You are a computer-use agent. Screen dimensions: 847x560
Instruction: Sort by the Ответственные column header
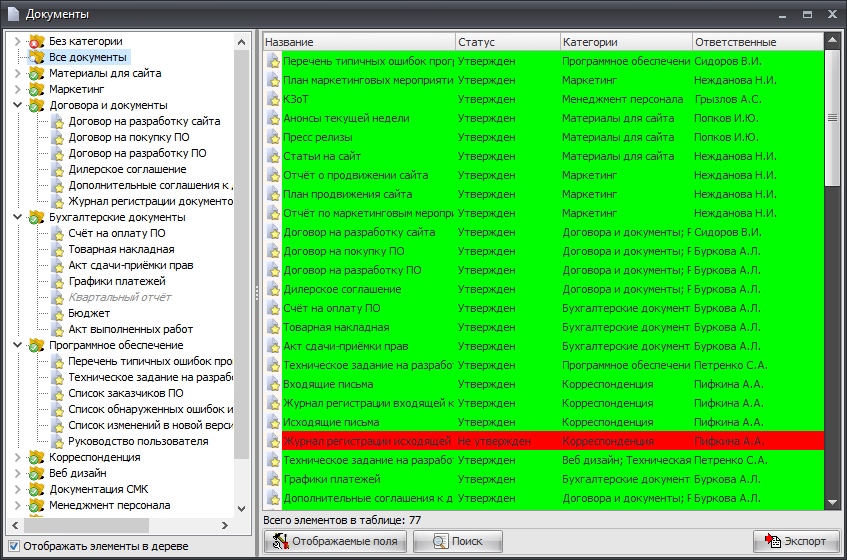tap(756, 42)
